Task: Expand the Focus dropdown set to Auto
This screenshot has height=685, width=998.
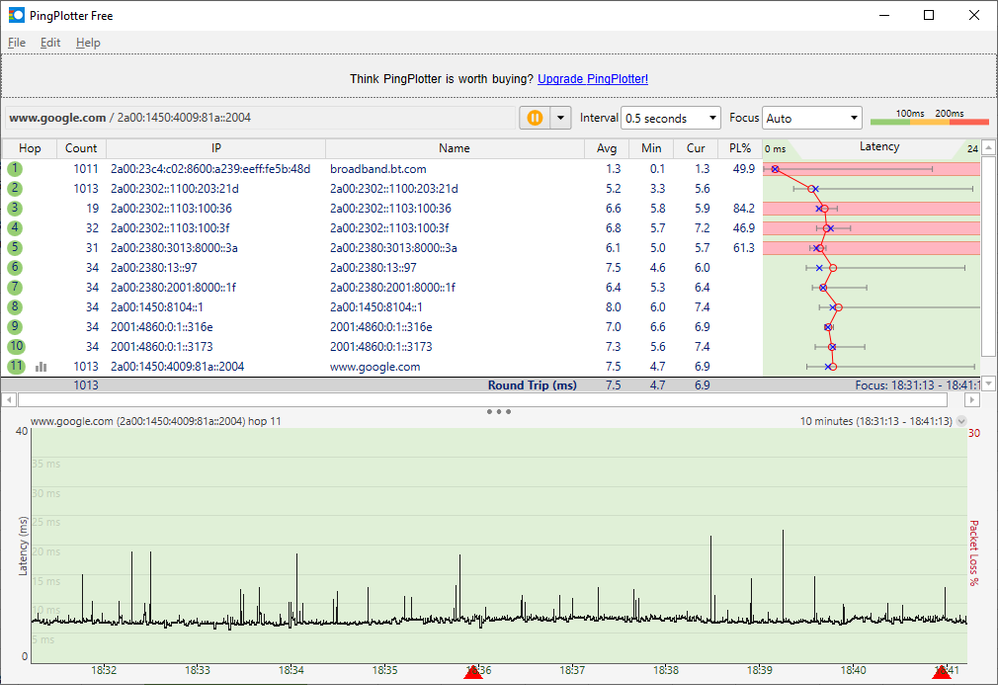Action: 811,118
